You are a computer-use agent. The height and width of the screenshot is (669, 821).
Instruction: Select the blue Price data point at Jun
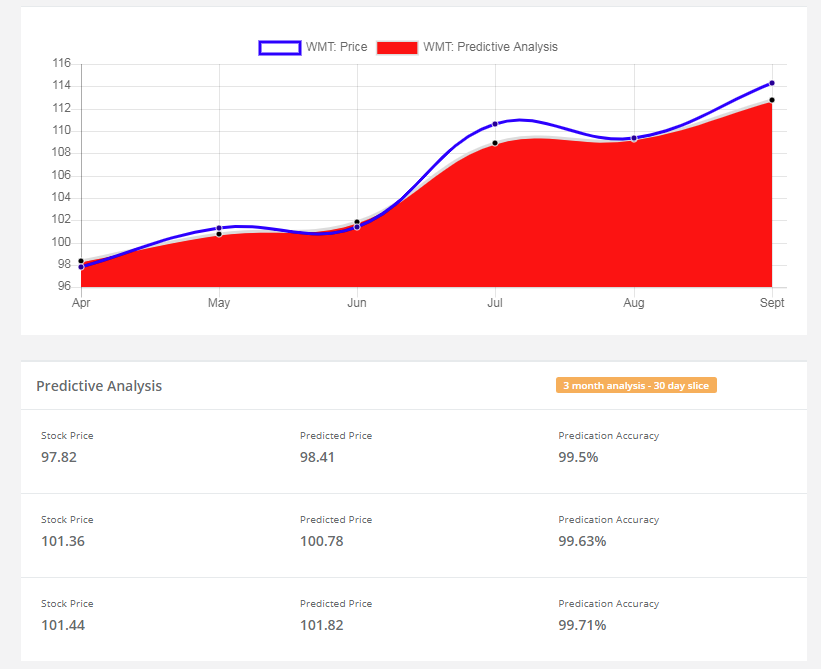coord(357,227)
